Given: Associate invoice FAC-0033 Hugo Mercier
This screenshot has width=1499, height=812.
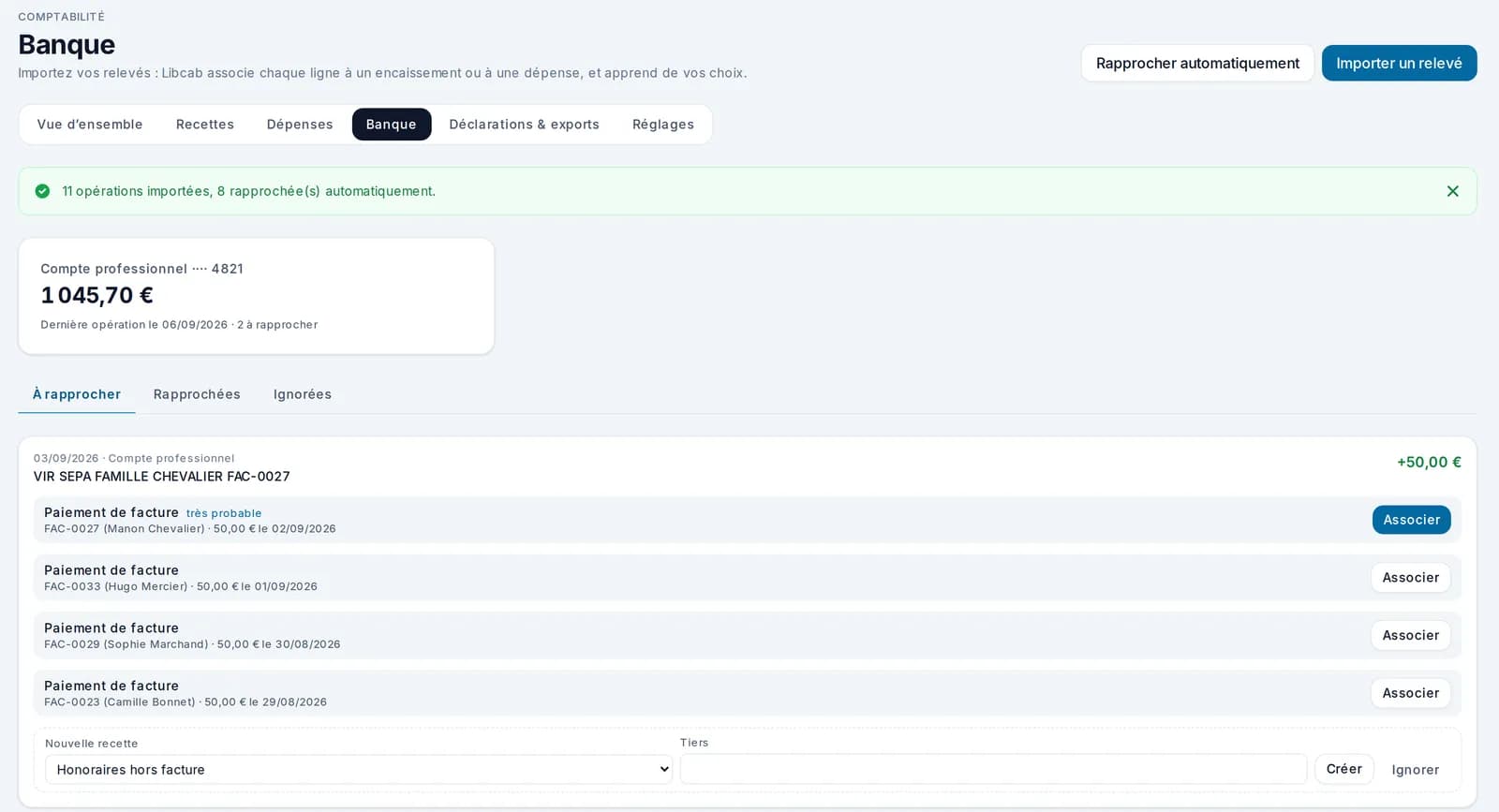Looking at the screenshot, I should click(x=1411, y=578).
